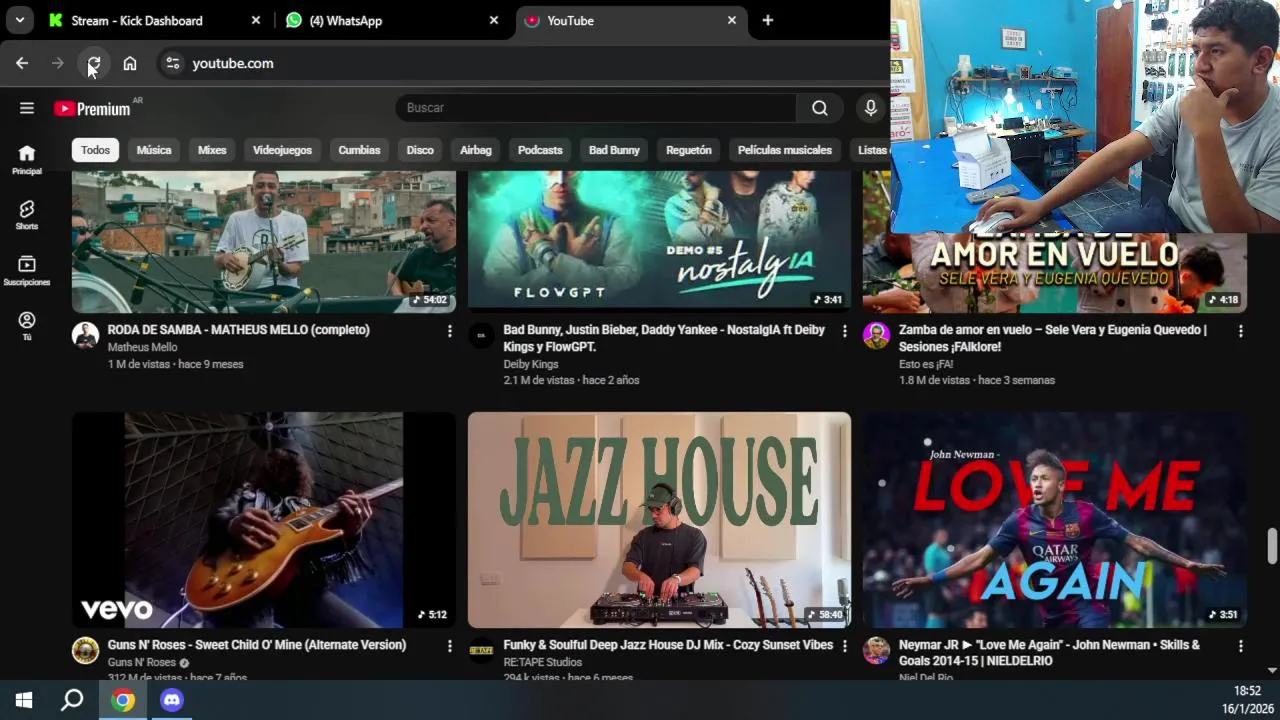Select the Disco filter chip
This screenshot has height=720, width=1280.
pos(420,150)
